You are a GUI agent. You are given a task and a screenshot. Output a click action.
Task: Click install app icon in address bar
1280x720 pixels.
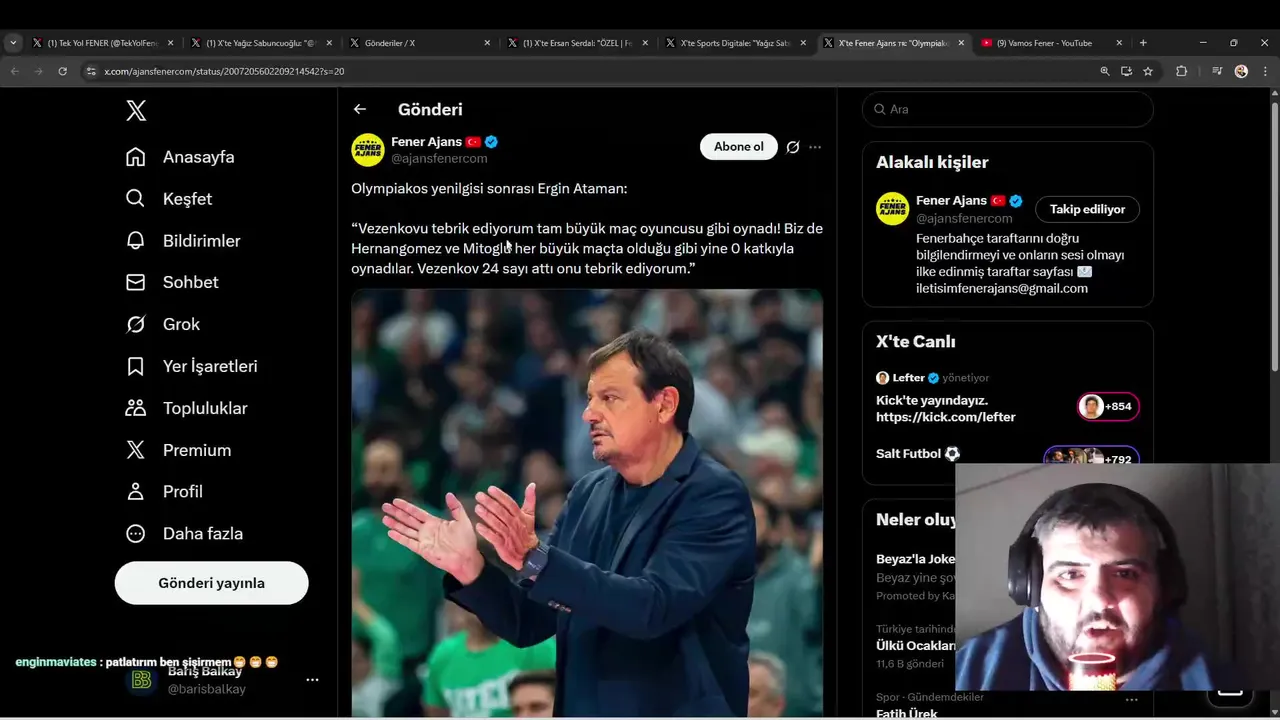[1126, 71]
